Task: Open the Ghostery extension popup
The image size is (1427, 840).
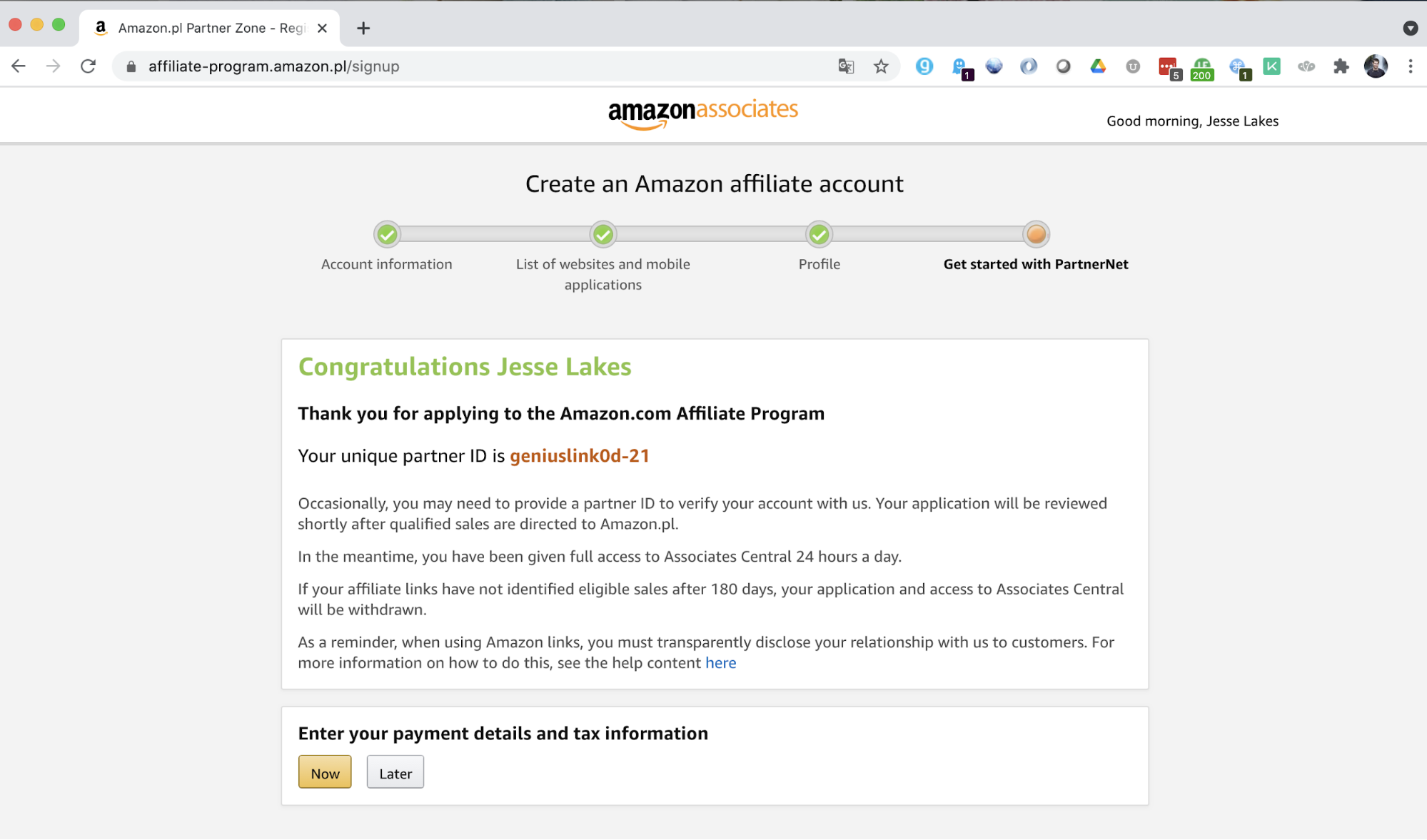Action: tap(960, 64)
